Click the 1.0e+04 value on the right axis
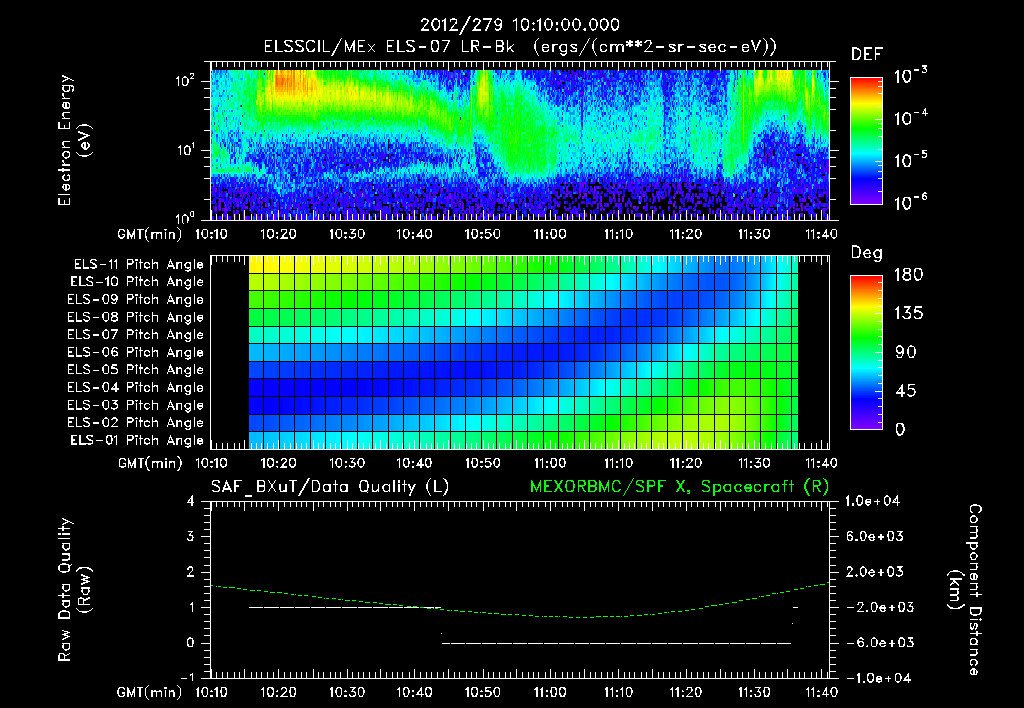Image resolution: width=1024 pixels, height=708 pixels. [x=872, y=501]
